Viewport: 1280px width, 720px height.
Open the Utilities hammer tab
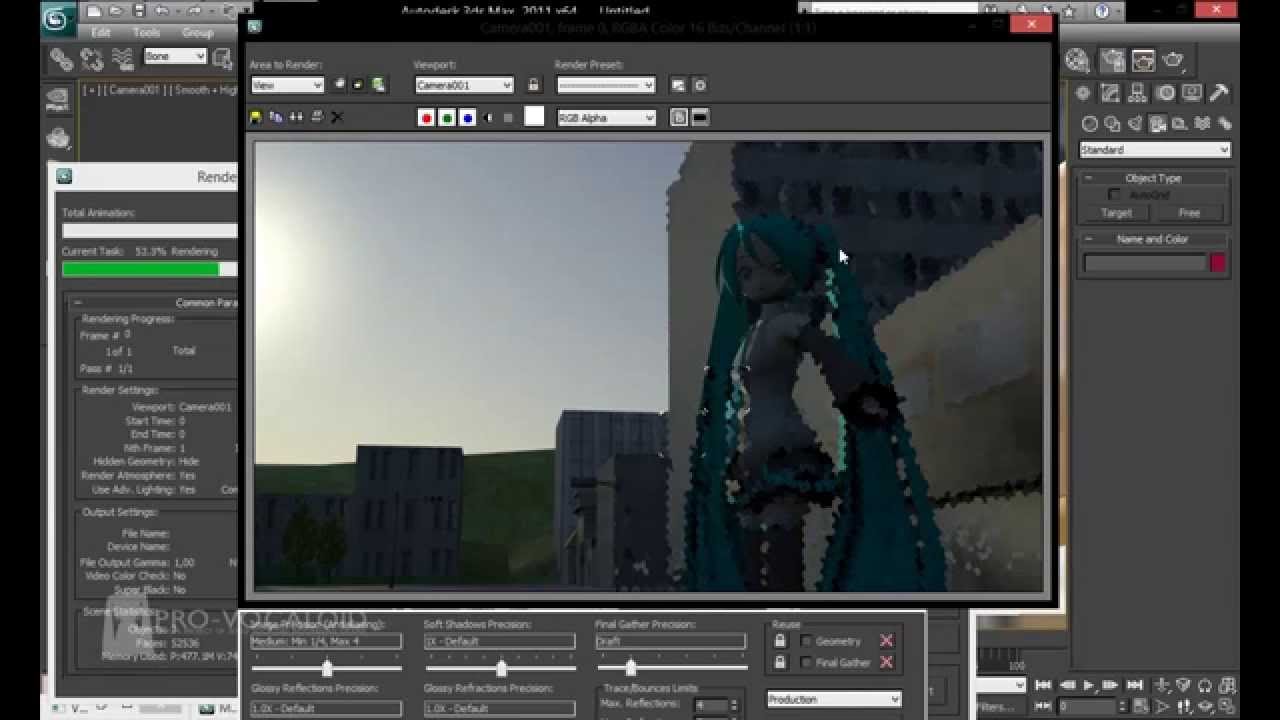coord(1219,93)
